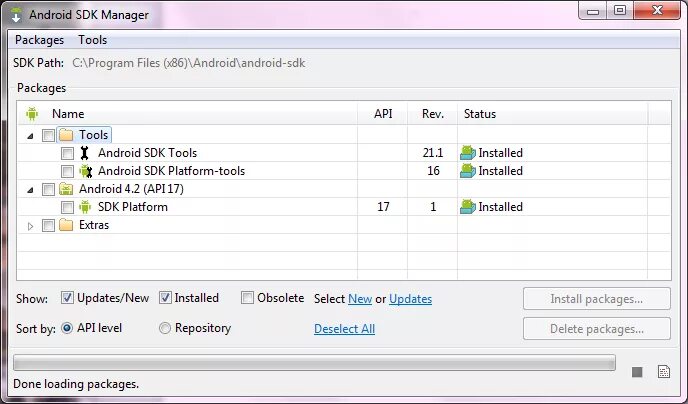Screen dimensions: 688x404
Task: Select the Android SDK Platform-tools row label
Action: click(x=172, y=171)
